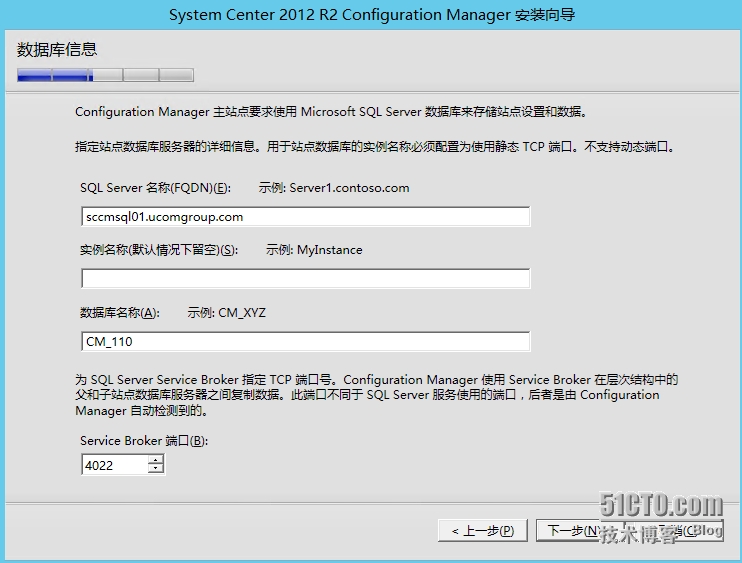Click the SQL Server name FQDN field
Image resolution: width=742 pixels, height=563 pixels.
(306, 217)
